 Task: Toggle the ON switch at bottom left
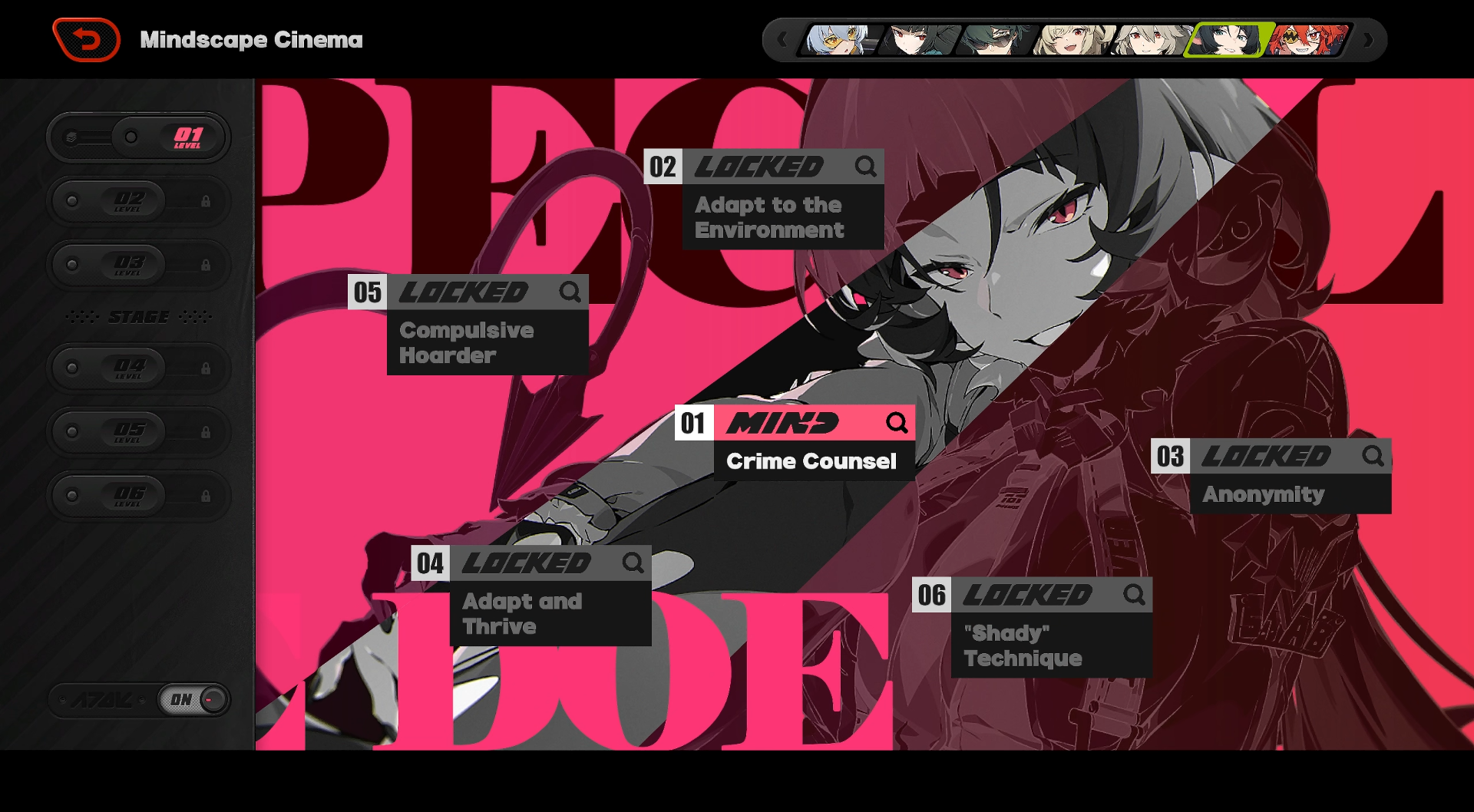tap(193, 699)
